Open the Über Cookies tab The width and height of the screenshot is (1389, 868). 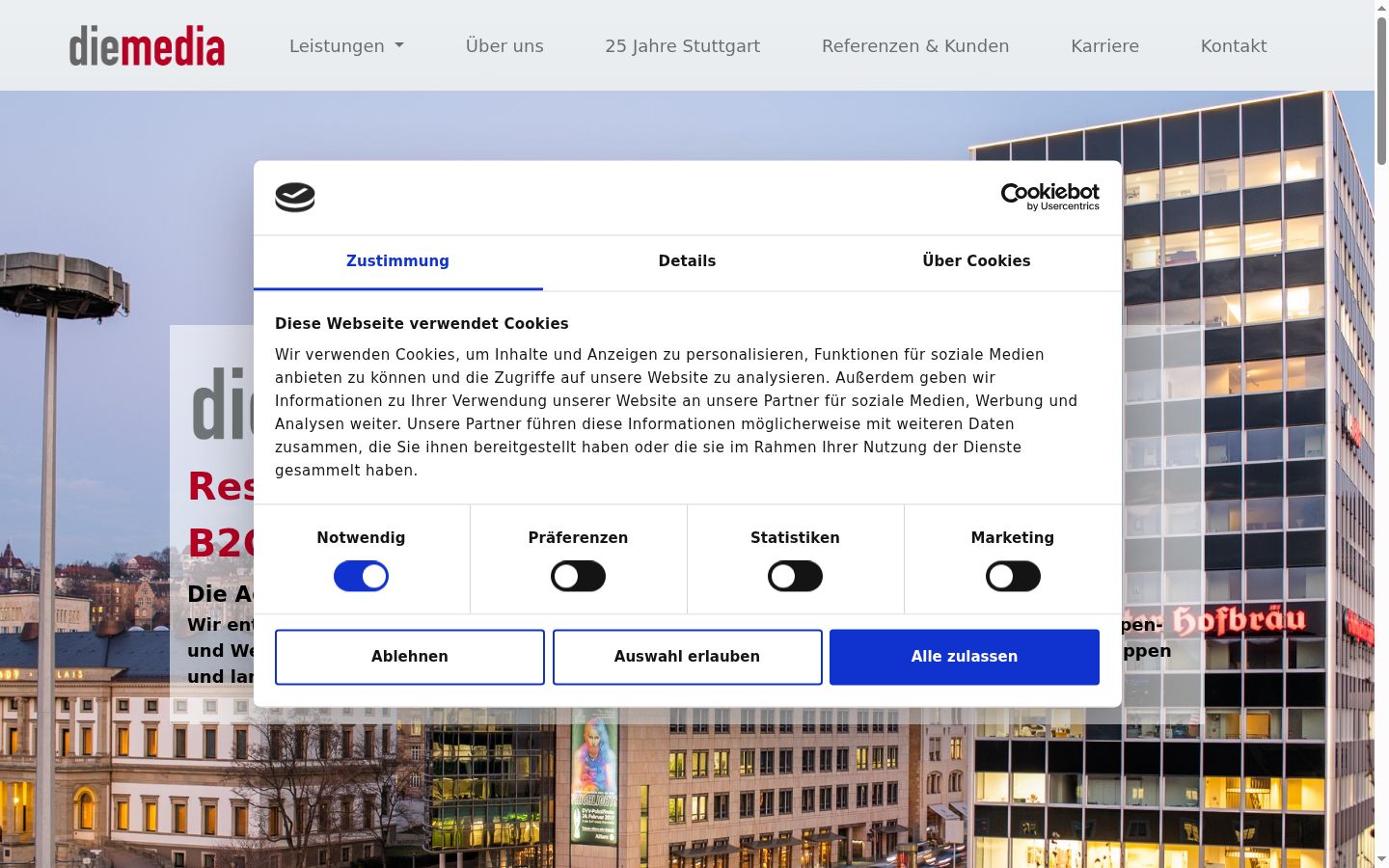click(x=976, y=261)
